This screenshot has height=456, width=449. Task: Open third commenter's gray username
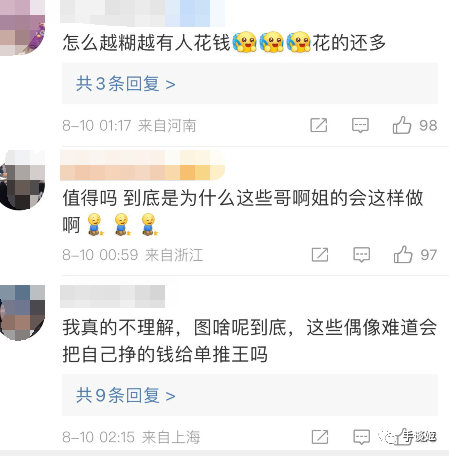point(112,296)
